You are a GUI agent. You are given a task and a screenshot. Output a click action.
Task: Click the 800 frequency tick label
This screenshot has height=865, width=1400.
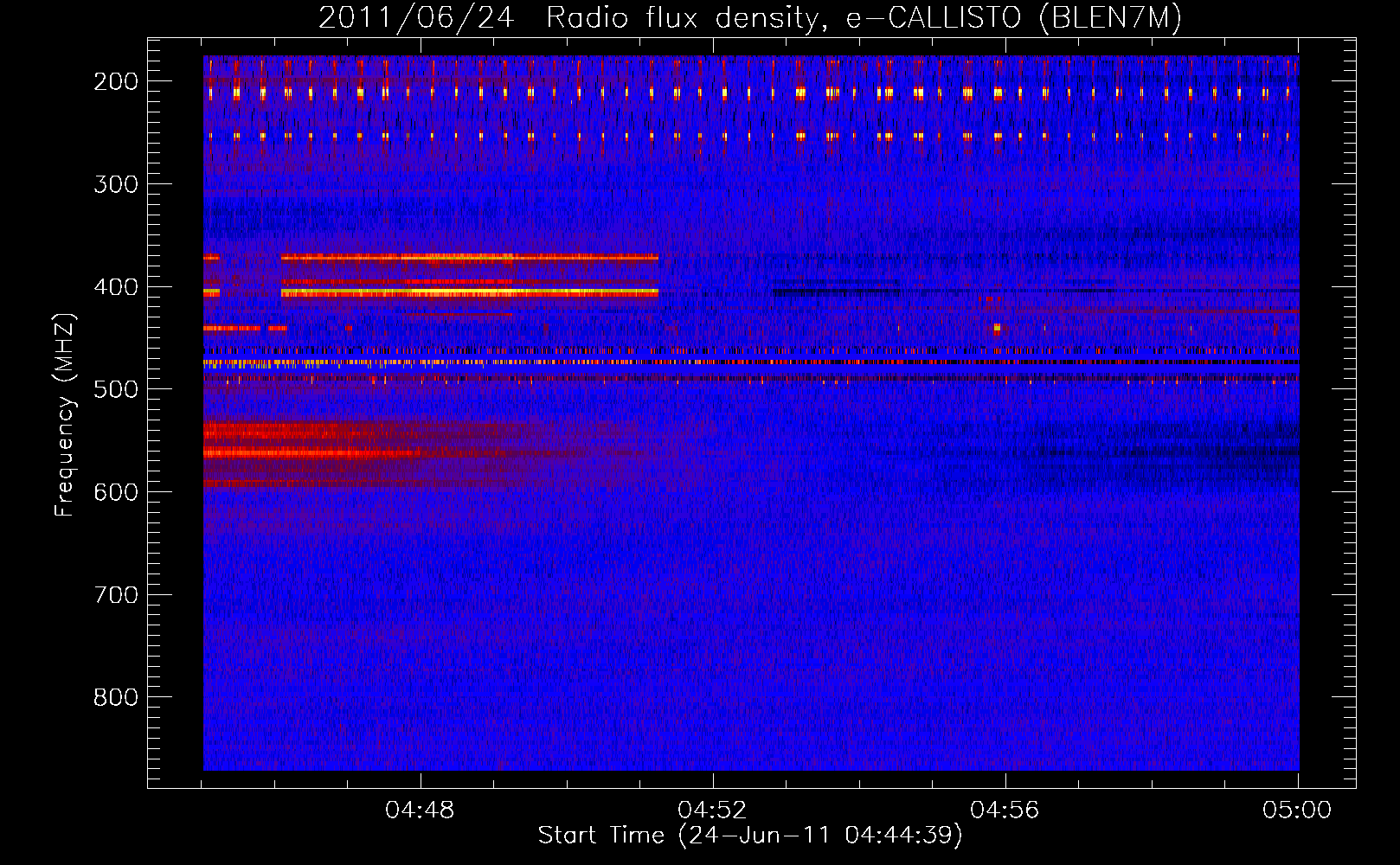click(x=115, y=697)
